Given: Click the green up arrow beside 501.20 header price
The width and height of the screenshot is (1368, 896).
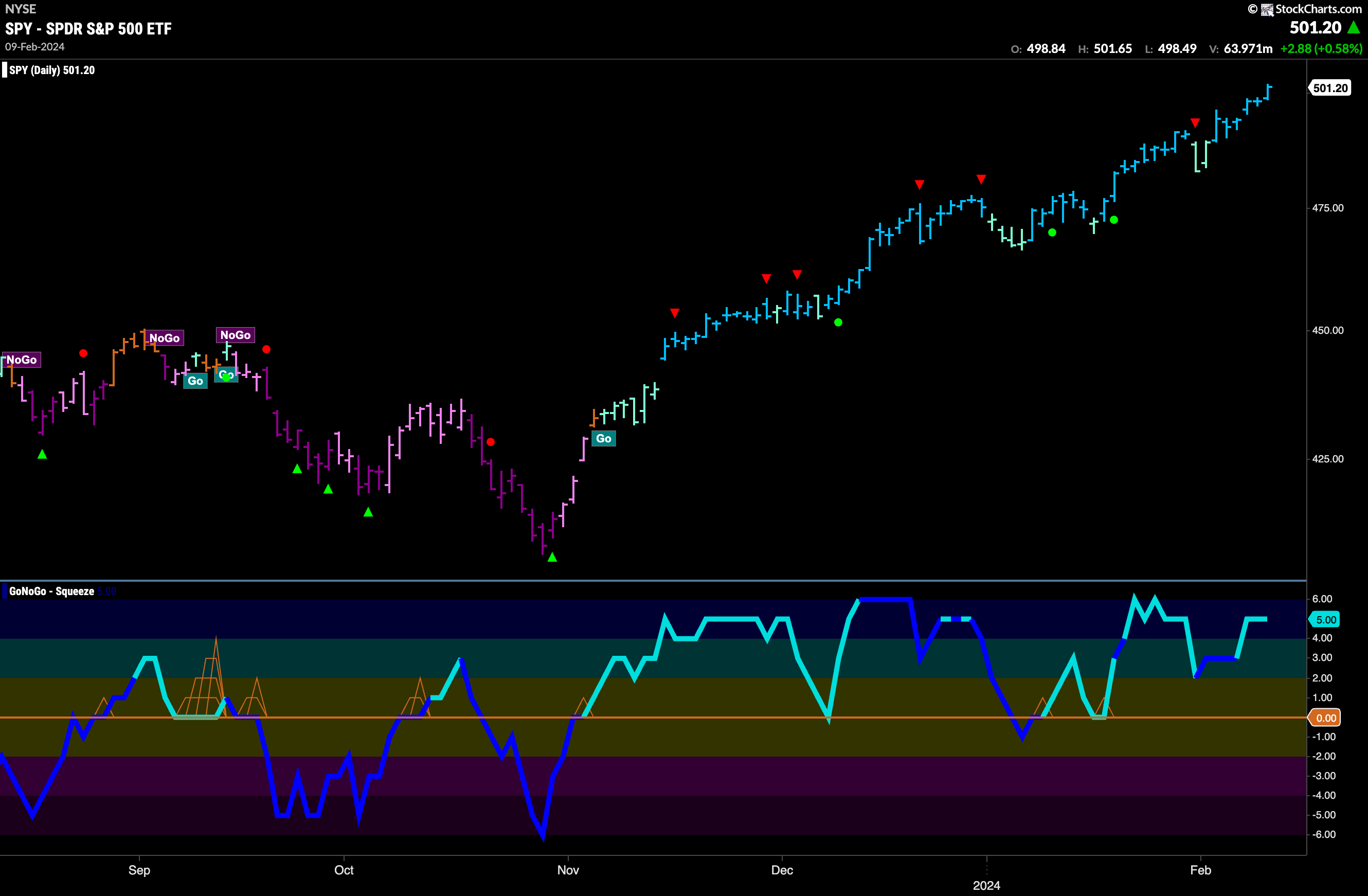Looking at the screenshot, I should [1354, 27].
